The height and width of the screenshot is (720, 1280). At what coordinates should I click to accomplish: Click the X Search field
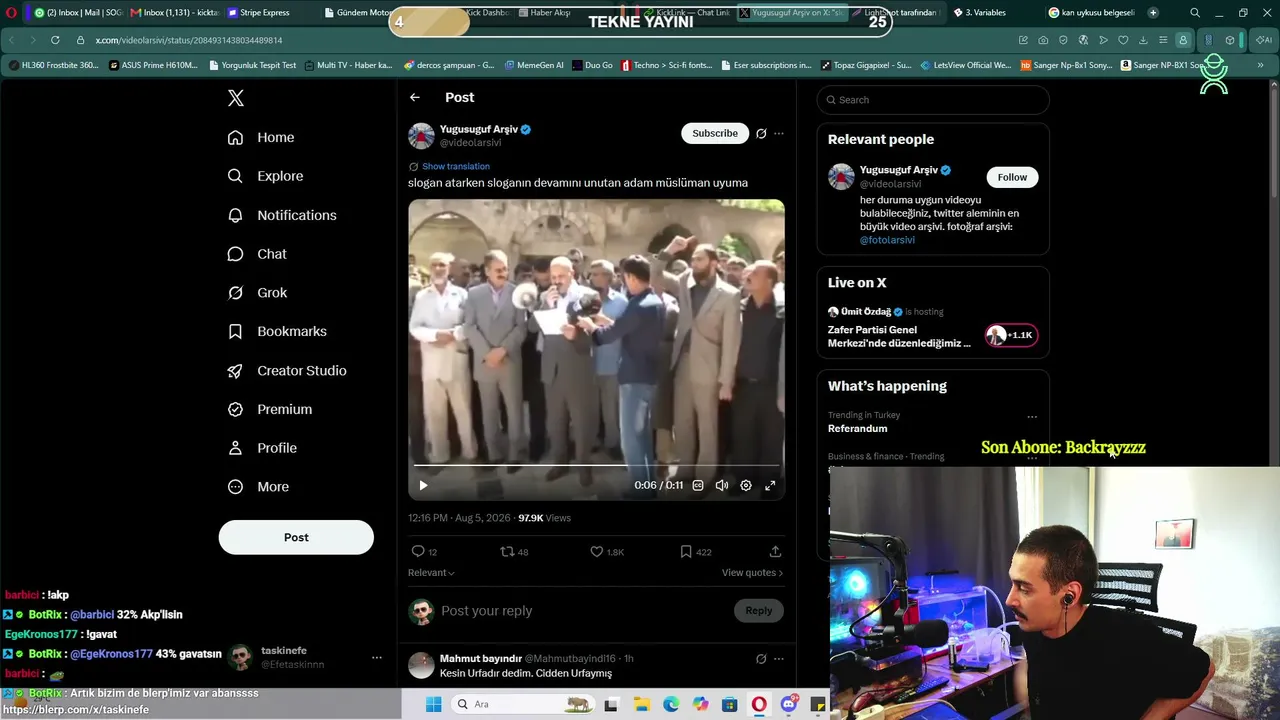click(933, 100)
